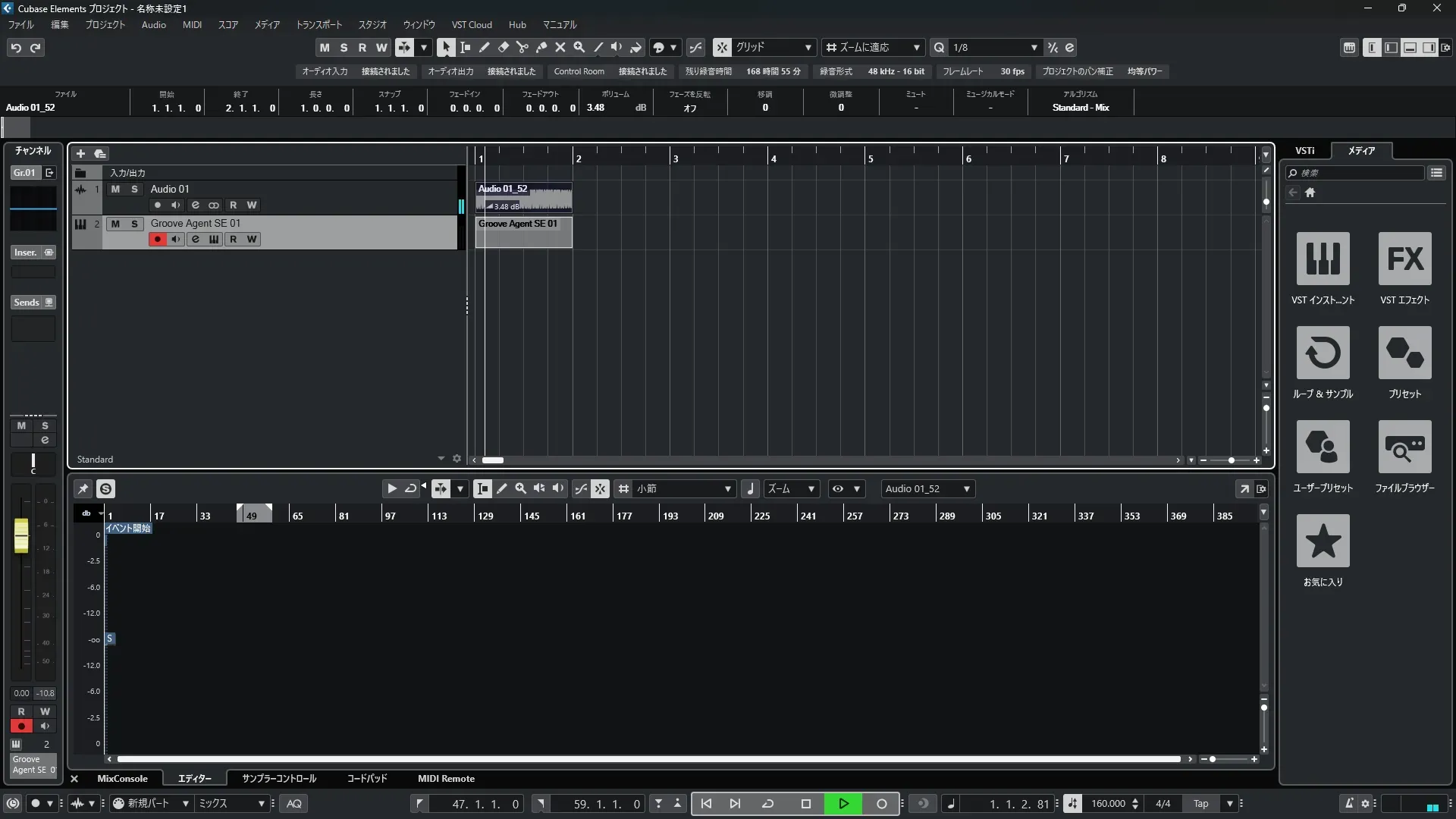Click the Tap tempo button

[x=1200, y=804]
